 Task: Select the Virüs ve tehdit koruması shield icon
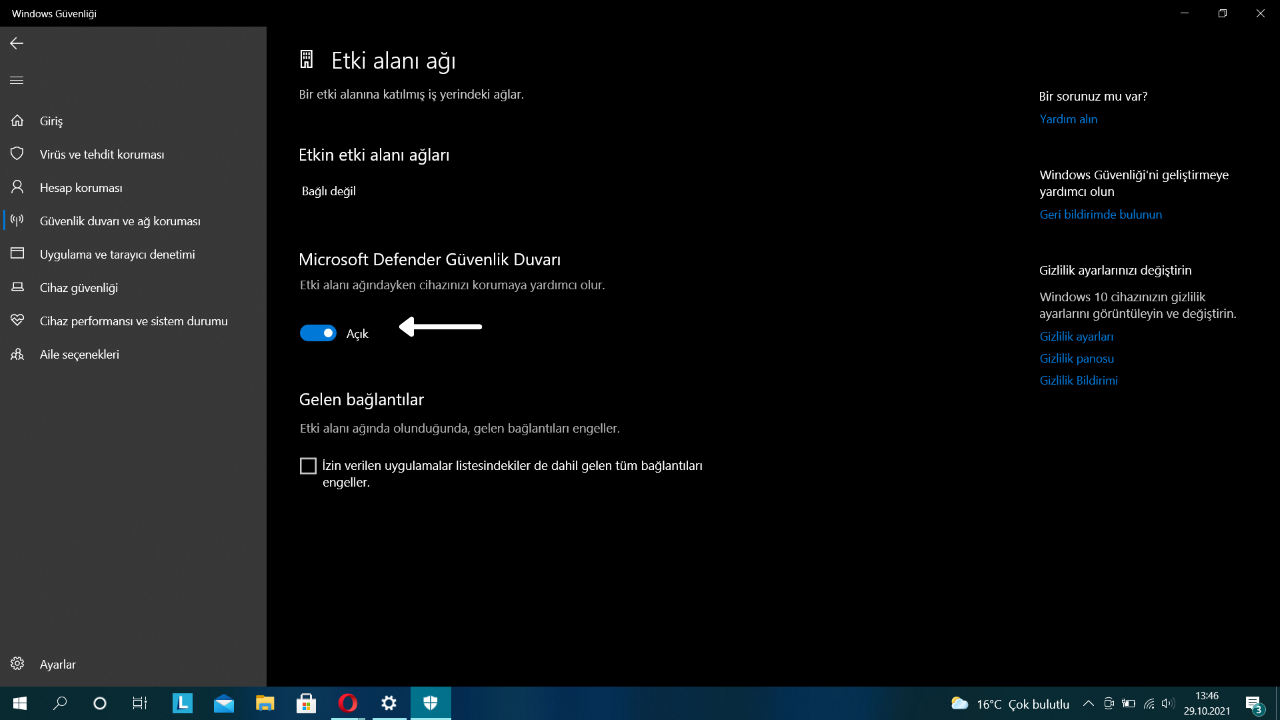point(17,154)
